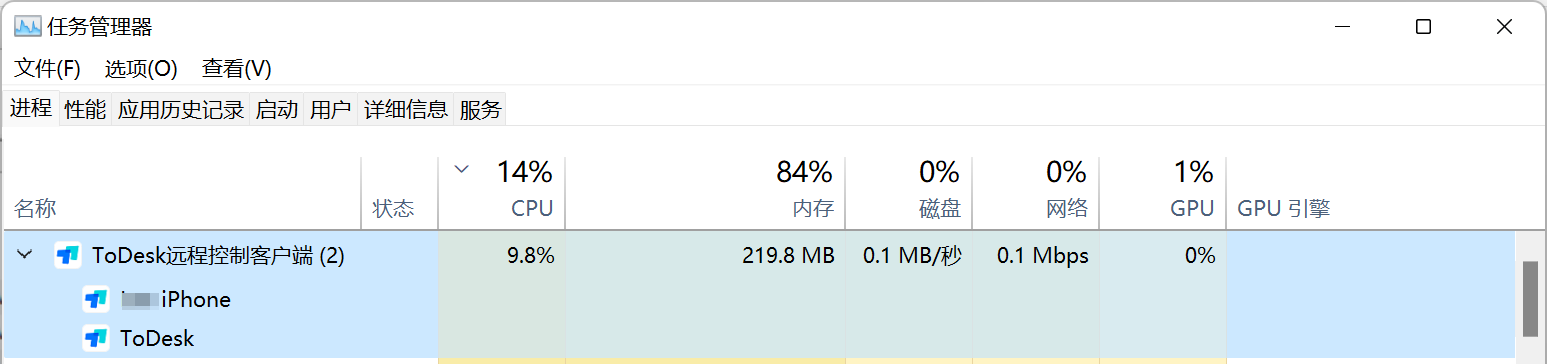
Task: Maximize the Task Manager window
Action: point(1423,27)
